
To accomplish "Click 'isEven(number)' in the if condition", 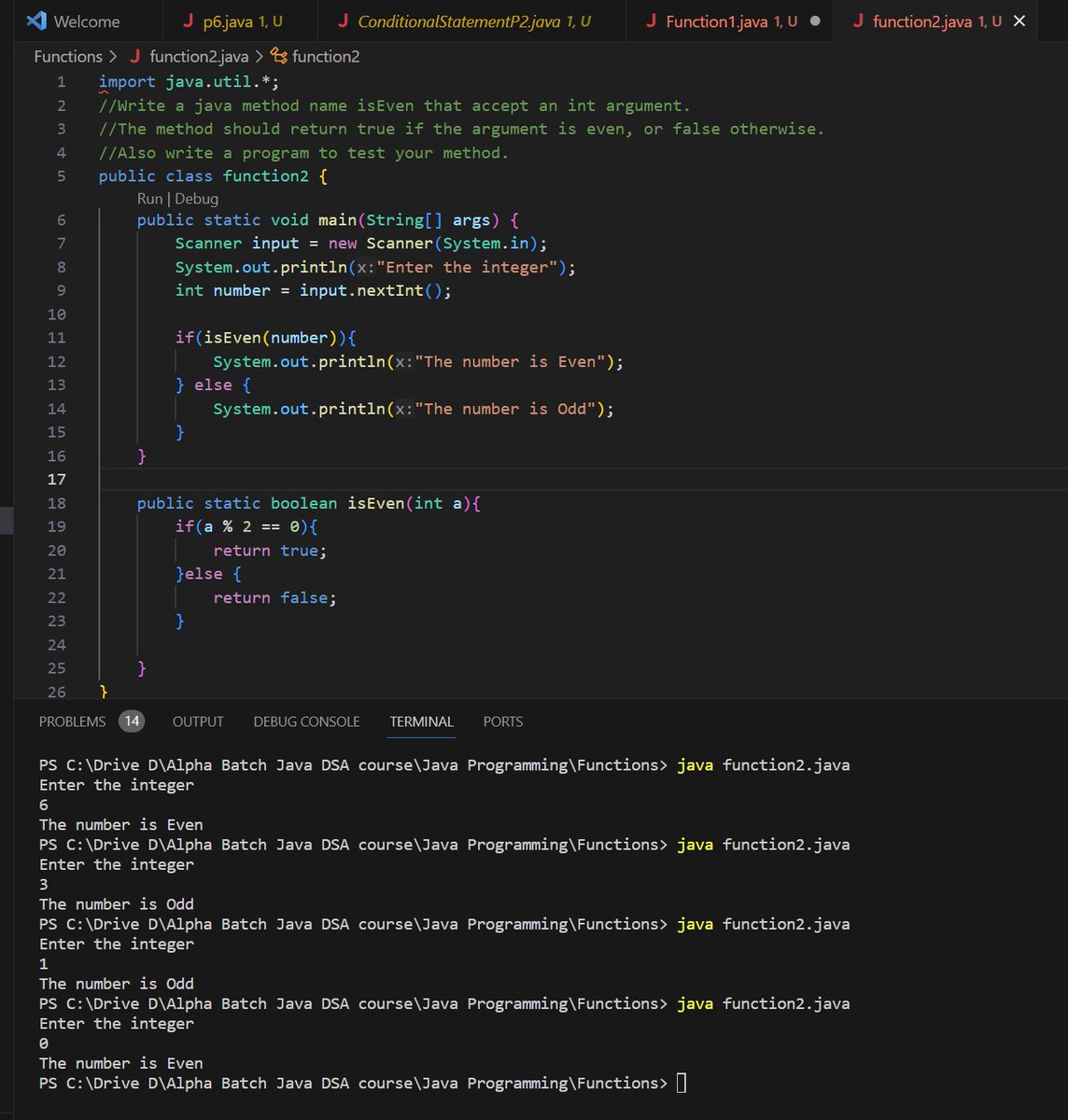I will [270, 338].
